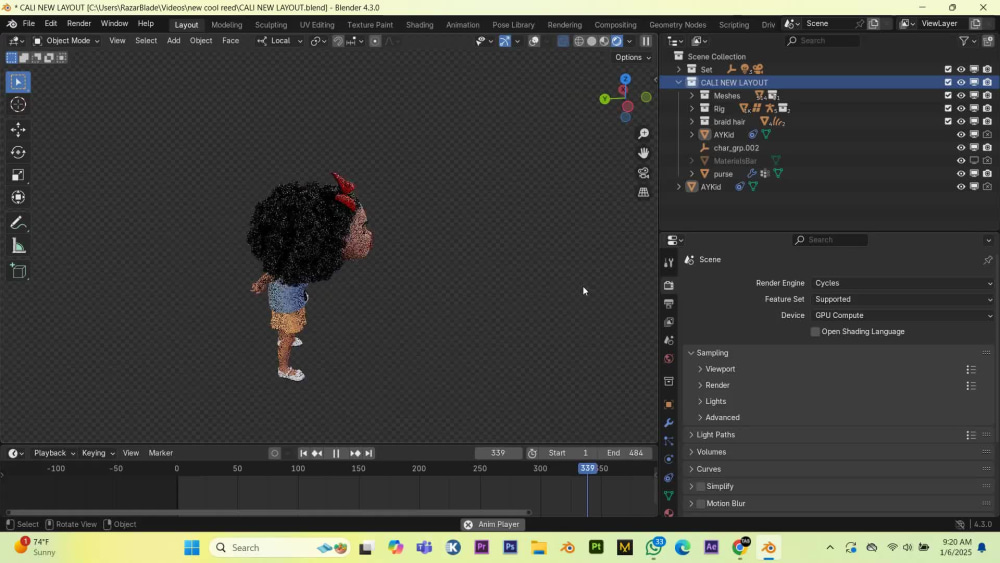Open the viewport Options popover
1000x563 pixels.
coord(633,57)
